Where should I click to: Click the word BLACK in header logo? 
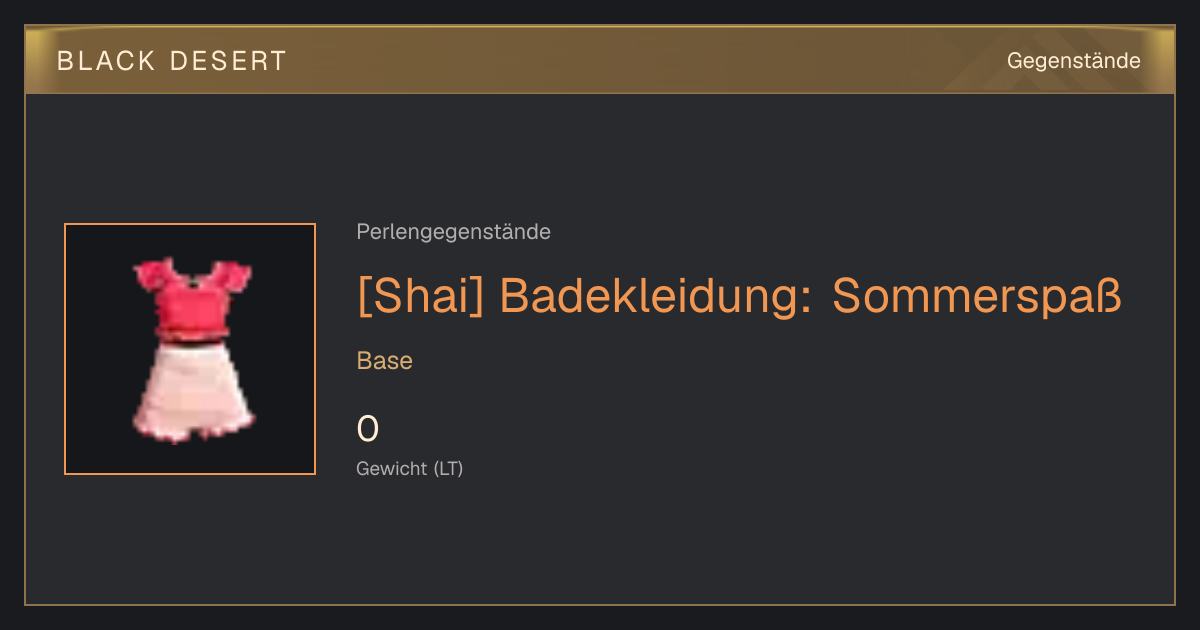(x=106, y=61)
